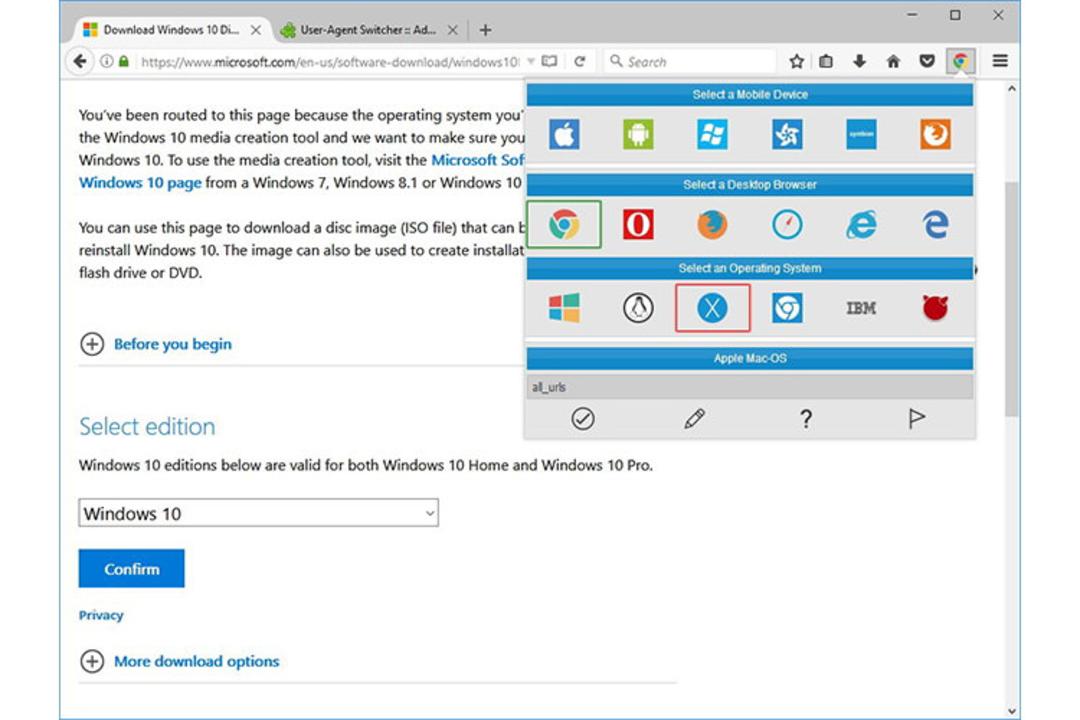This screenshot has width=1080, height=720.
Task: Pick the FreeBSD operating system icon
Action: click(935, 308)
